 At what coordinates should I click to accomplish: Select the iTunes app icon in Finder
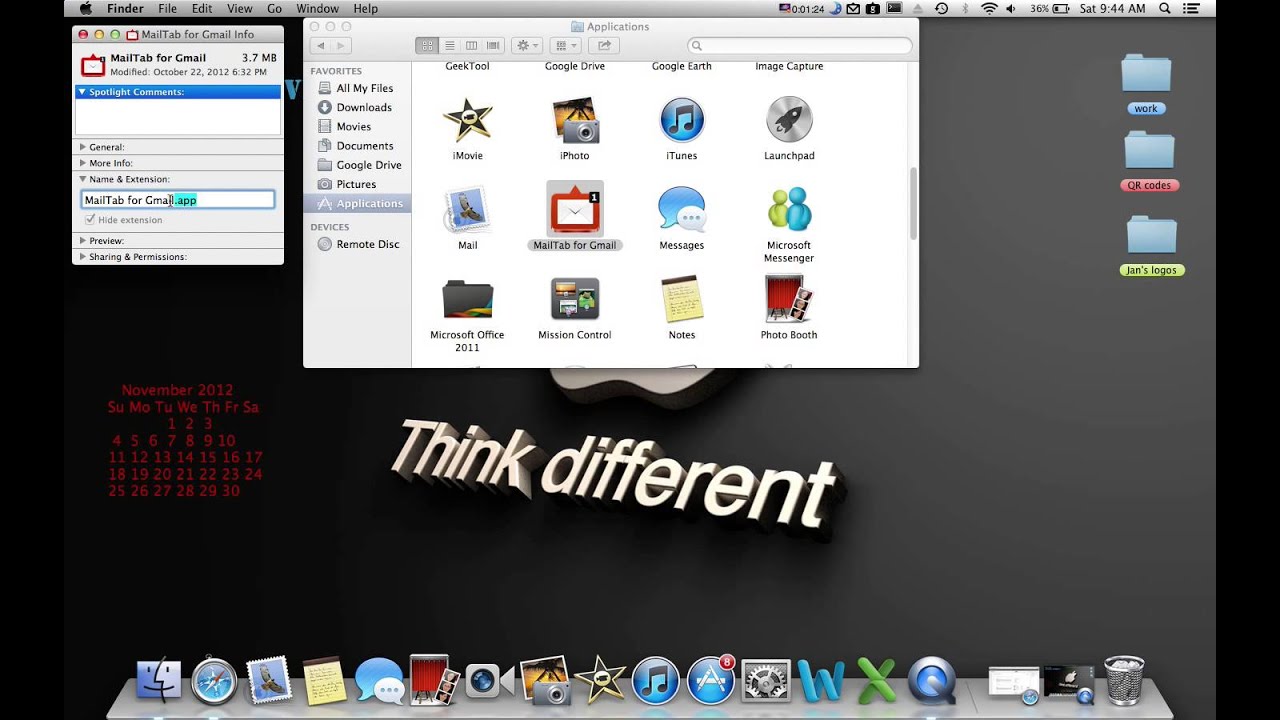click(682, 120)
